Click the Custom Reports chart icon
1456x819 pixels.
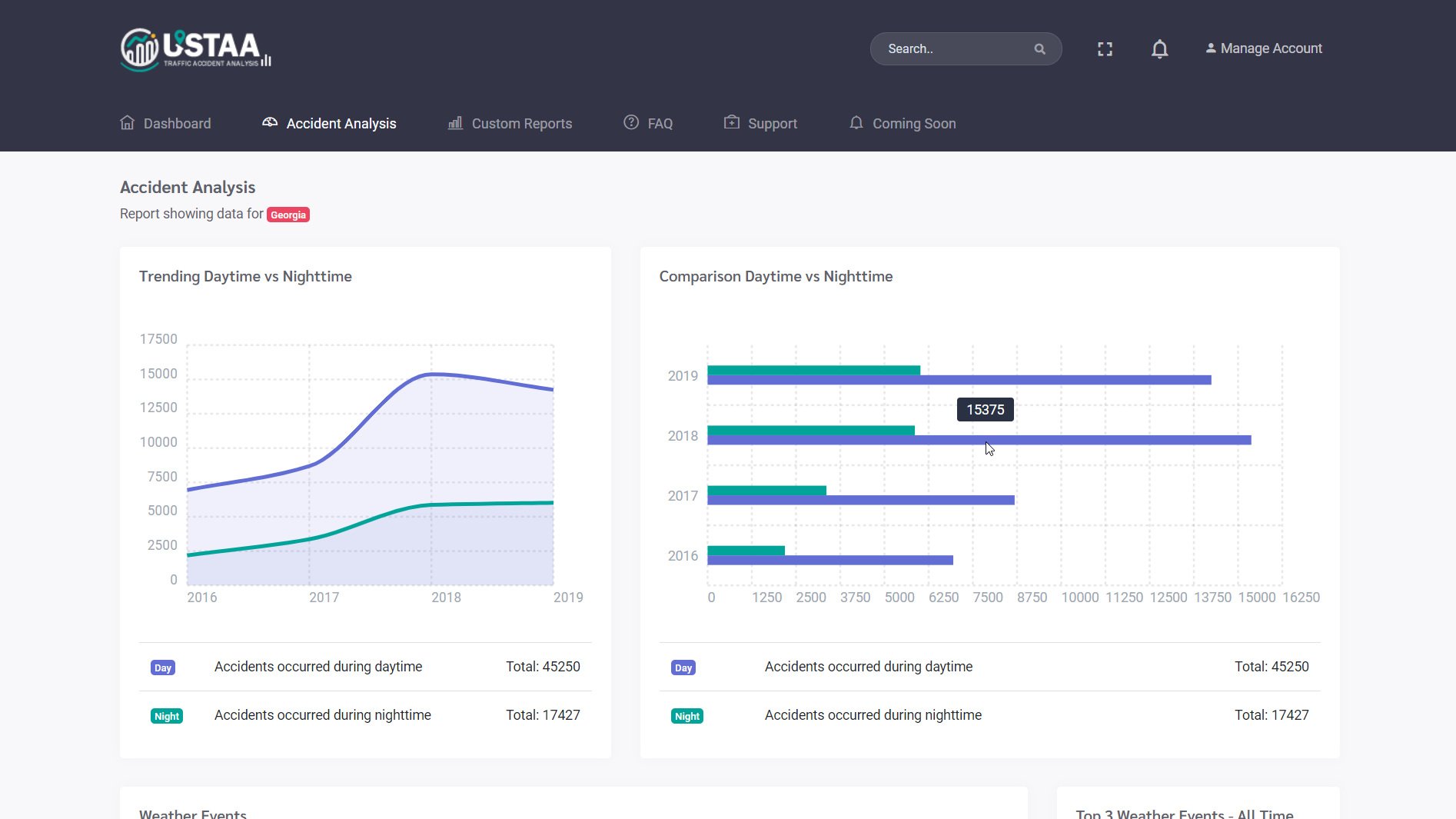[x=455, y=123]
